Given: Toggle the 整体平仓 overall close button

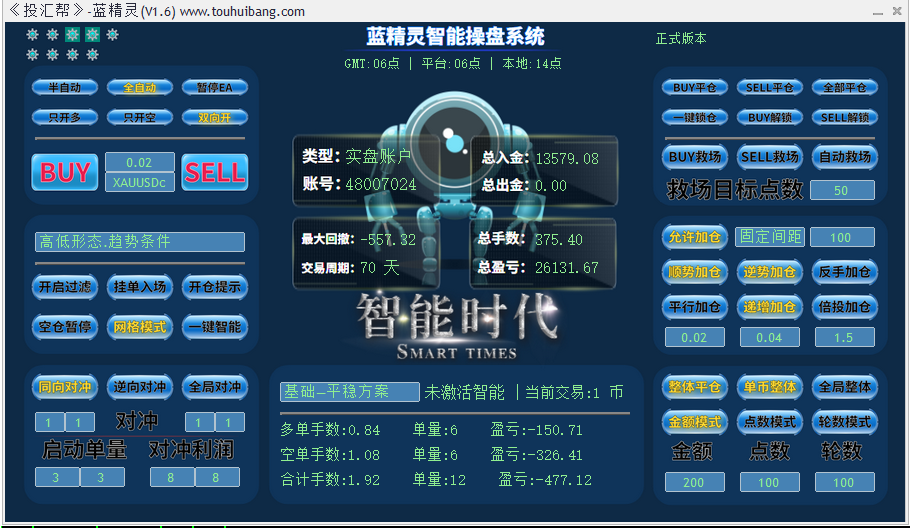Looking at the screenshot, I should tap(695, 387).
